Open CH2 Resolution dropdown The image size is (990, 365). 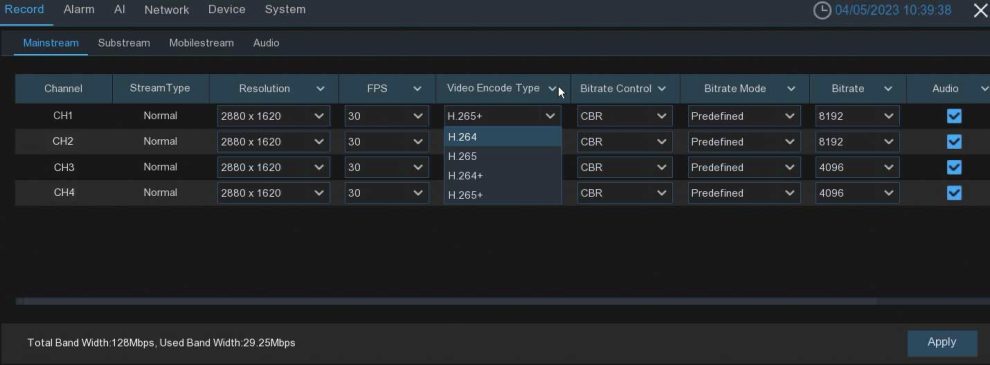[273, 141]
